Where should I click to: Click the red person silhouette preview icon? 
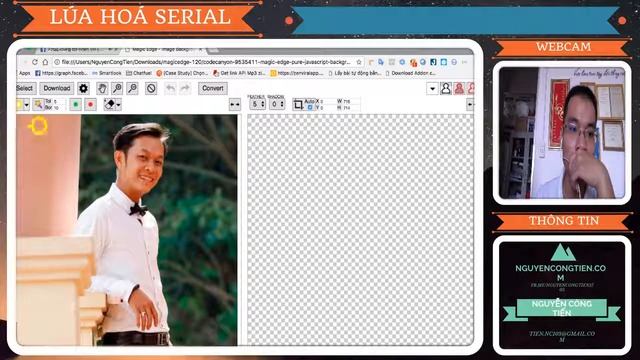(459, 88)
